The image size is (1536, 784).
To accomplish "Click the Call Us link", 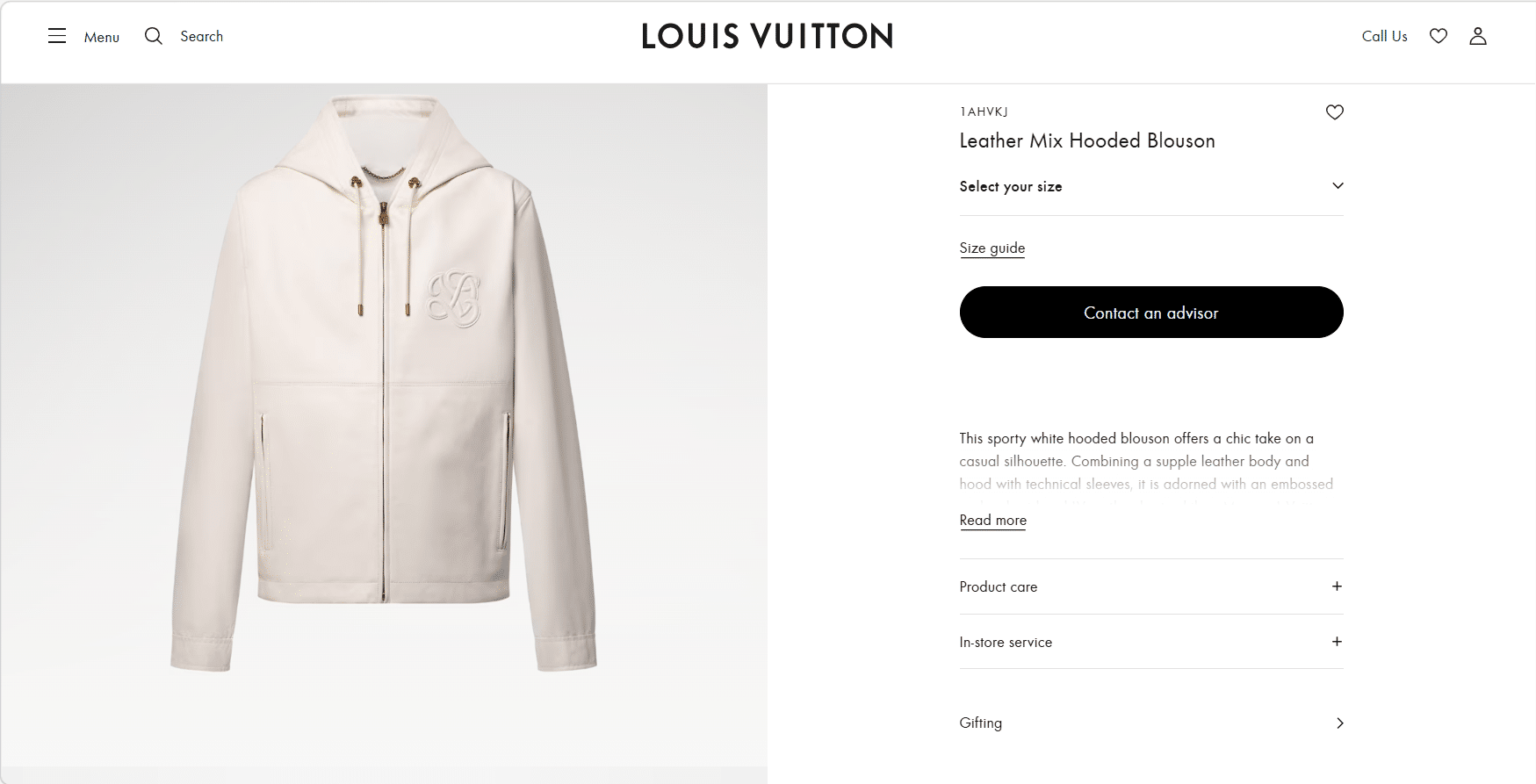I will pos(1384,36).
